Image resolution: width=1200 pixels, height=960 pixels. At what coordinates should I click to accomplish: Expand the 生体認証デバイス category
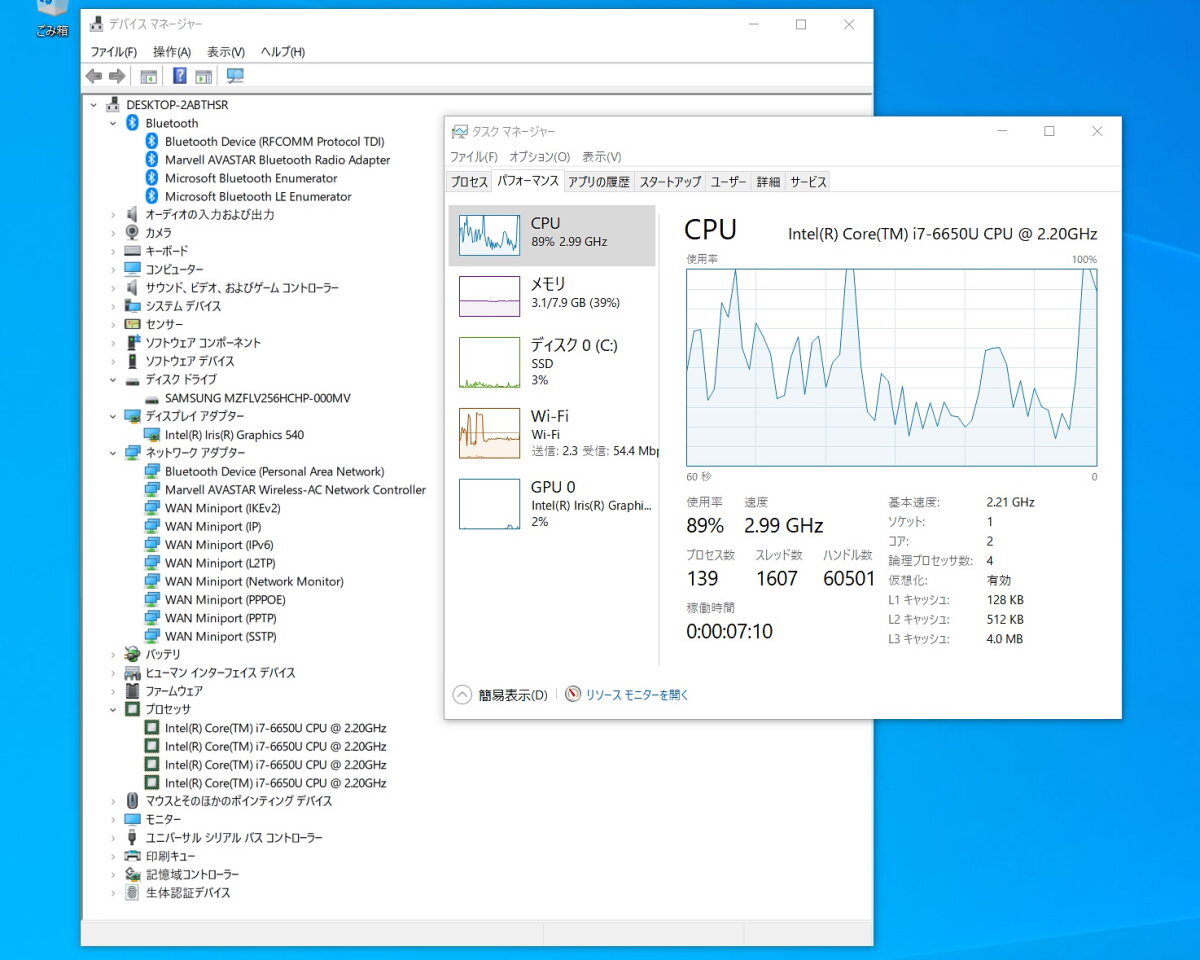[113, 893]
